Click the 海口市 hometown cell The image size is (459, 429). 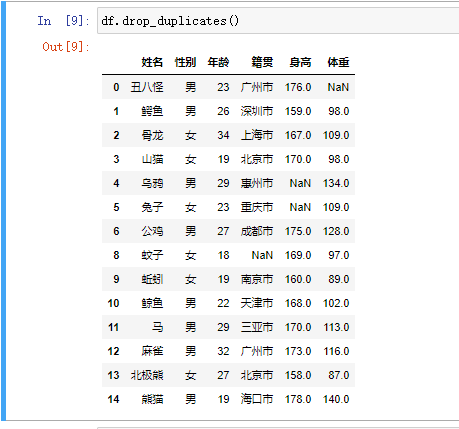(257, 399)
